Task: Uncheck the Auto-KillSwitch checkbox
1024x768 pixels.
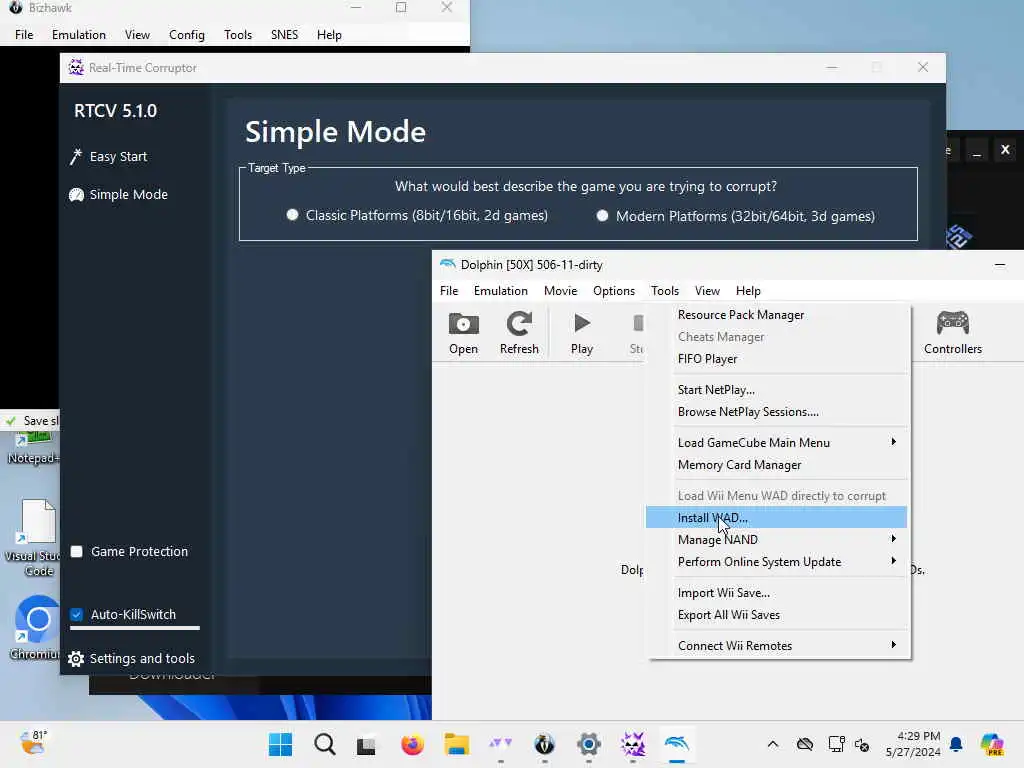Action: click(76, 615)
